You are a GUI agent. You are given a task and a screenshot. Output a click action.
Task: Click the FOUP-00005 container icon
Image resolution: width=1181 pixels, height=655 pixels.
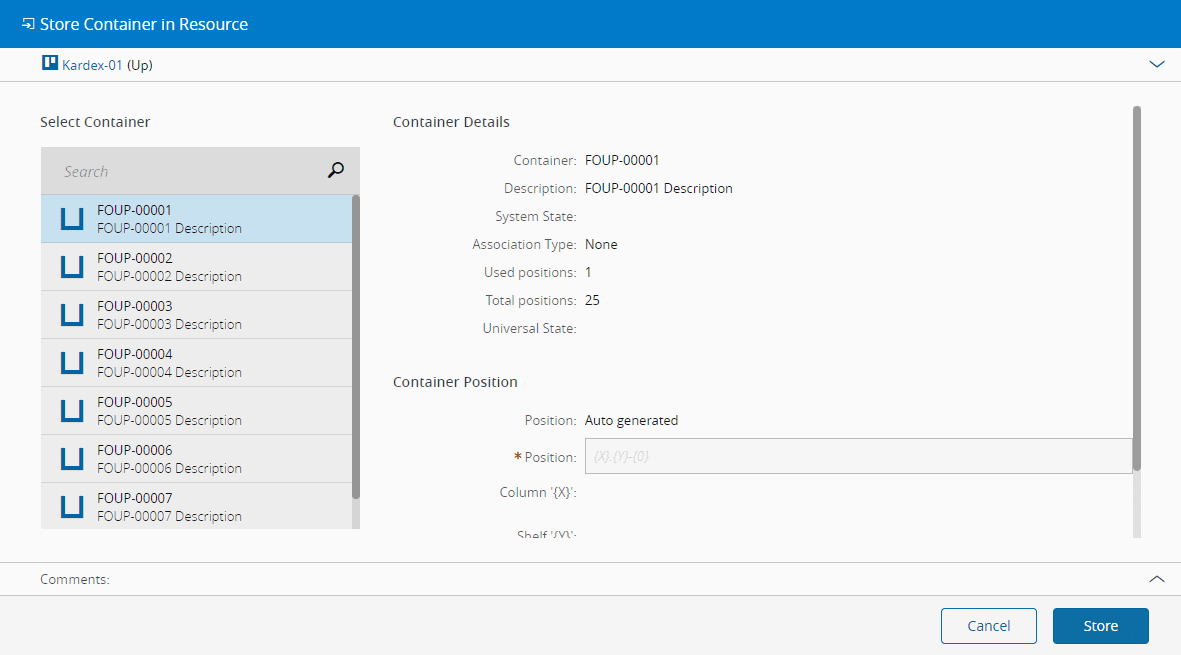pos(71,411)
